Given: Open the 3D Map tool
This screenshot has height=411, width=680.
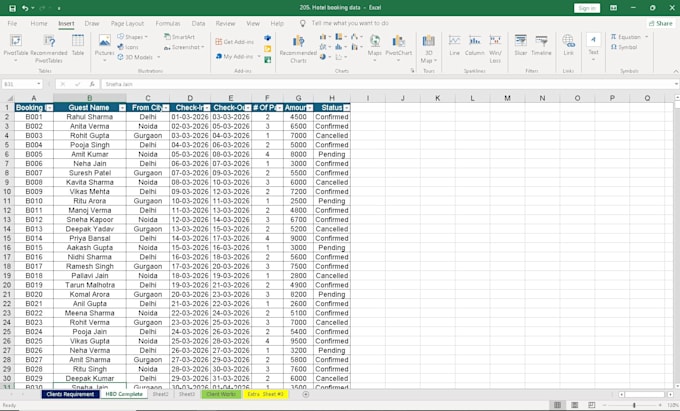Looking at the screenshot, I should tap(428, 49).
